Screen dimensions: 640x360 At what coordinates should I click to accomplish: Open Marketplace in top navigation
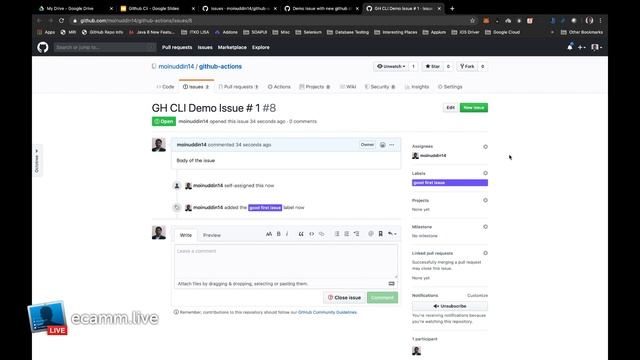click(x=232, y=47)
